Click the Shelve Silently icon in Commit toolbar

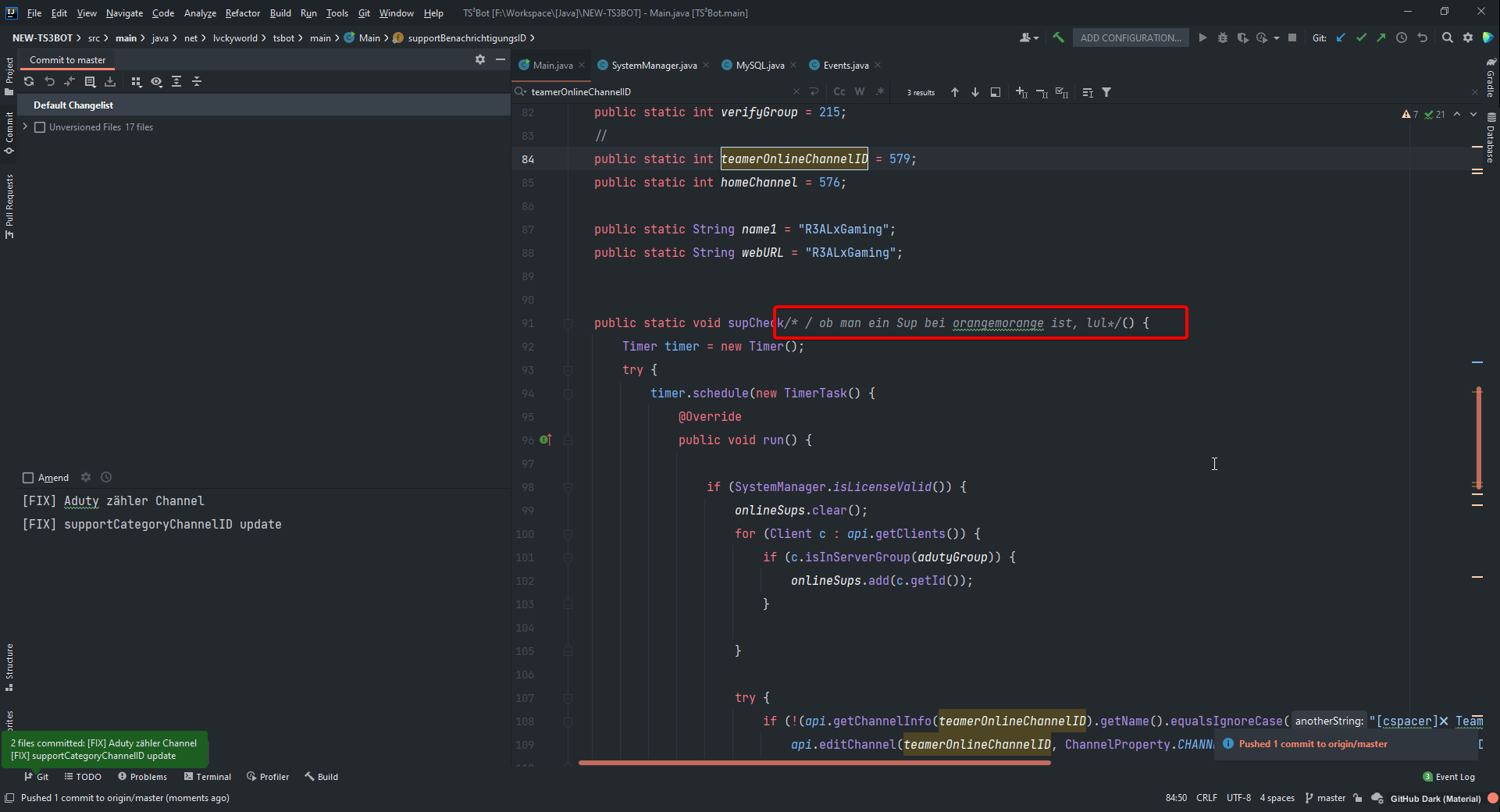[x=110, y=81]
